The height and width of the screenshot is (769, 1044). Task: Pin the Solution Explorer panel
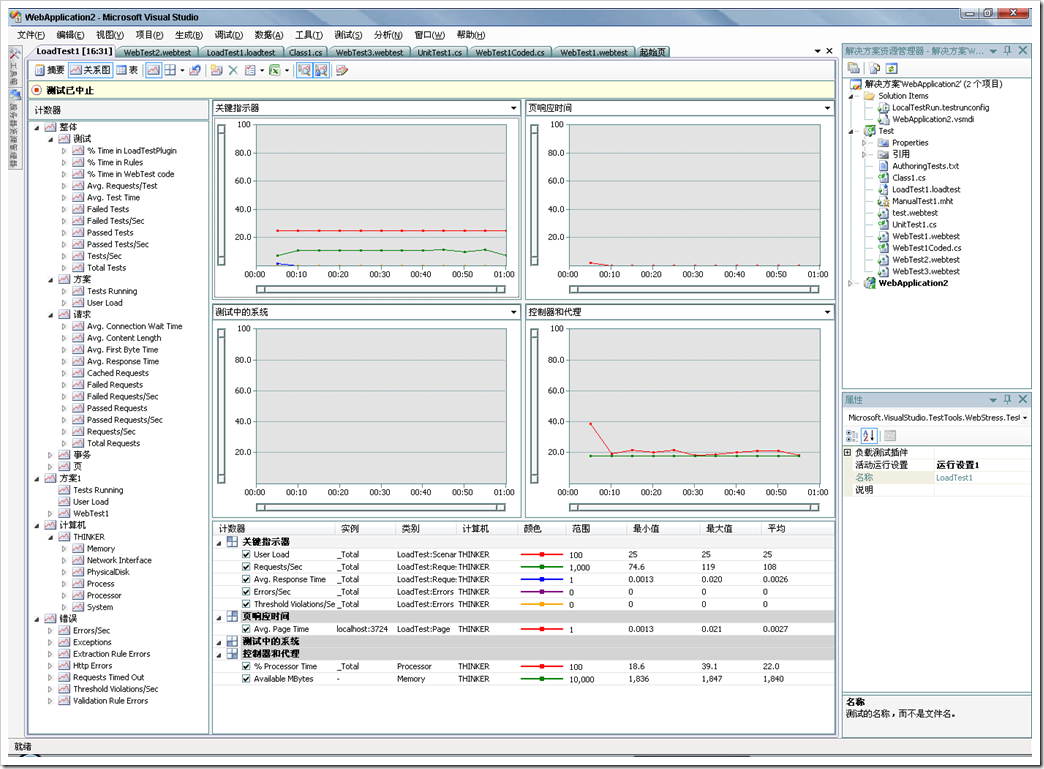pyautogui.click(x=1007, y=51)
